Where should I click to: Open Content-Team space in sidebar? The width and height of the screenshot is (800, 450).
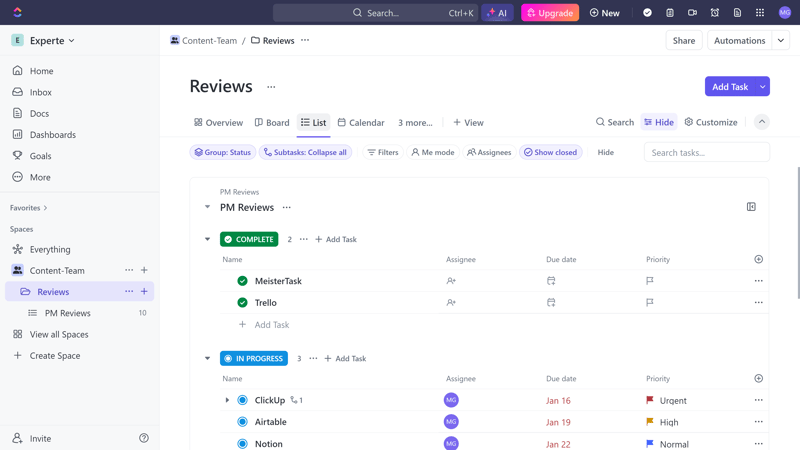pos(57,270)
